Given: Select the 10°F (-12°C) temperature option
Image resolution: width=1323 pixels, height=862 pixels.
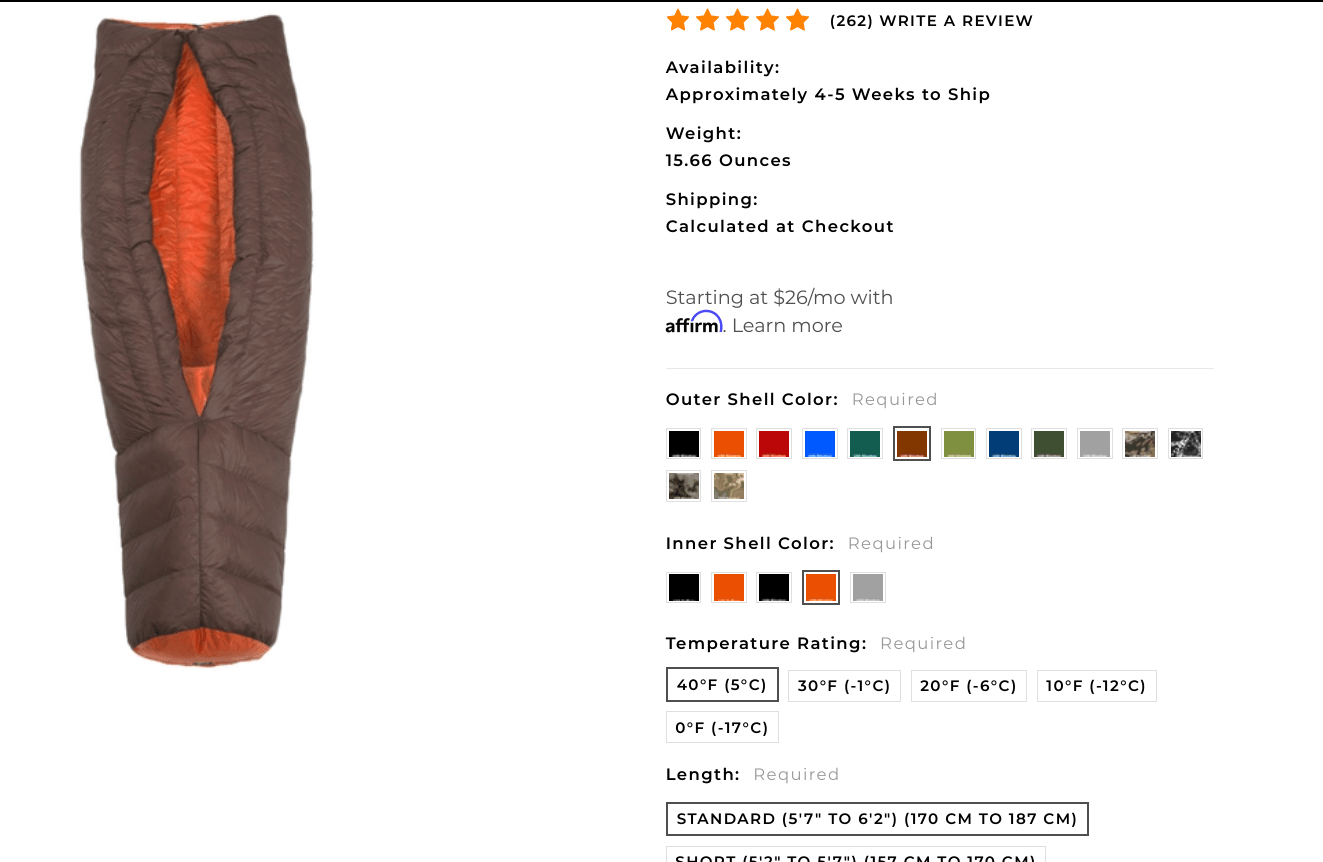Looking at the screenshot, I should [1096, 686].
